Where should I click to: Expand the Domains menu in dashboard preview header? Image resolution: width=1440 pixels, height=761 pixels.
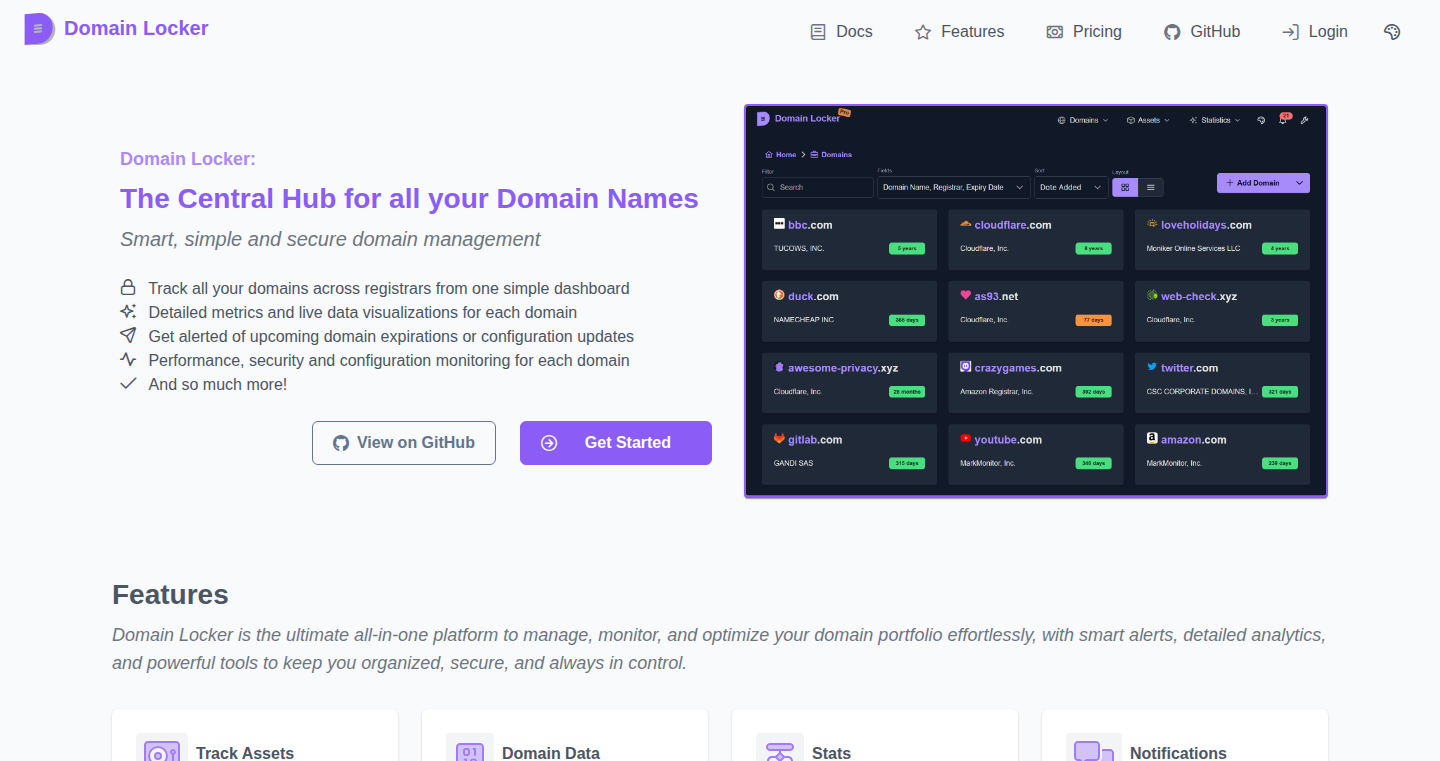pos(1084,120)
